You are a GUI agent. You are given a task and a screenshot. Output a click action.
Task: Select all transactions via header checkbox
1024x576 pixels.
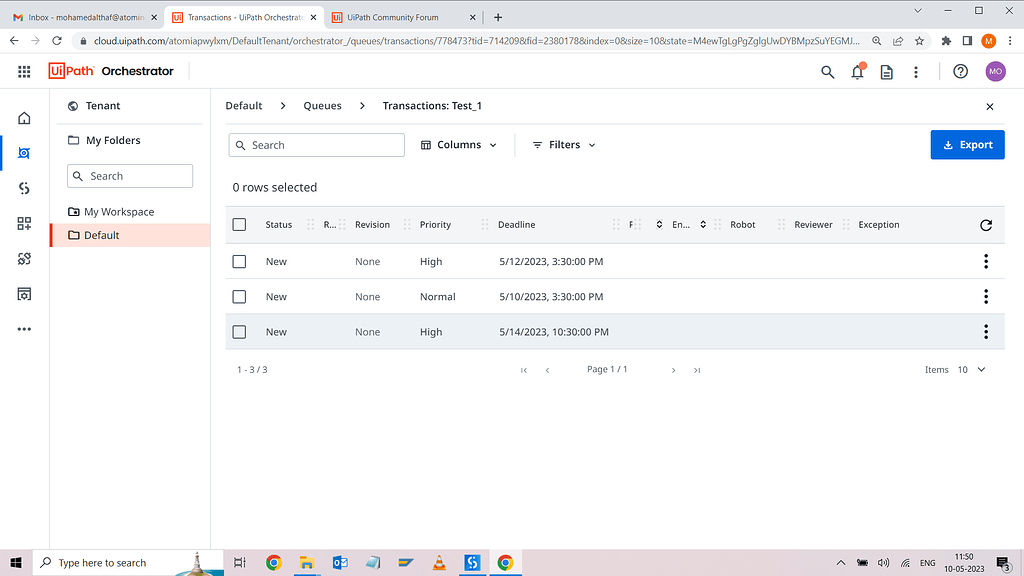239,224
